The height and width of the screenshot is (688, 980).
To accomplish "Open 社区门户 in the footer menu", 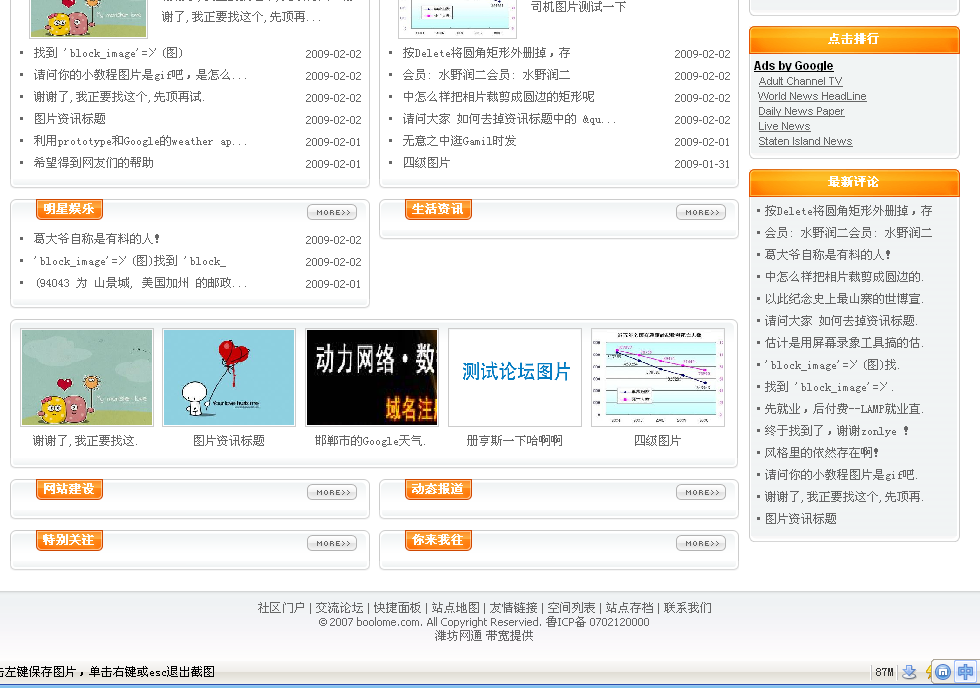I will point(281,608).
